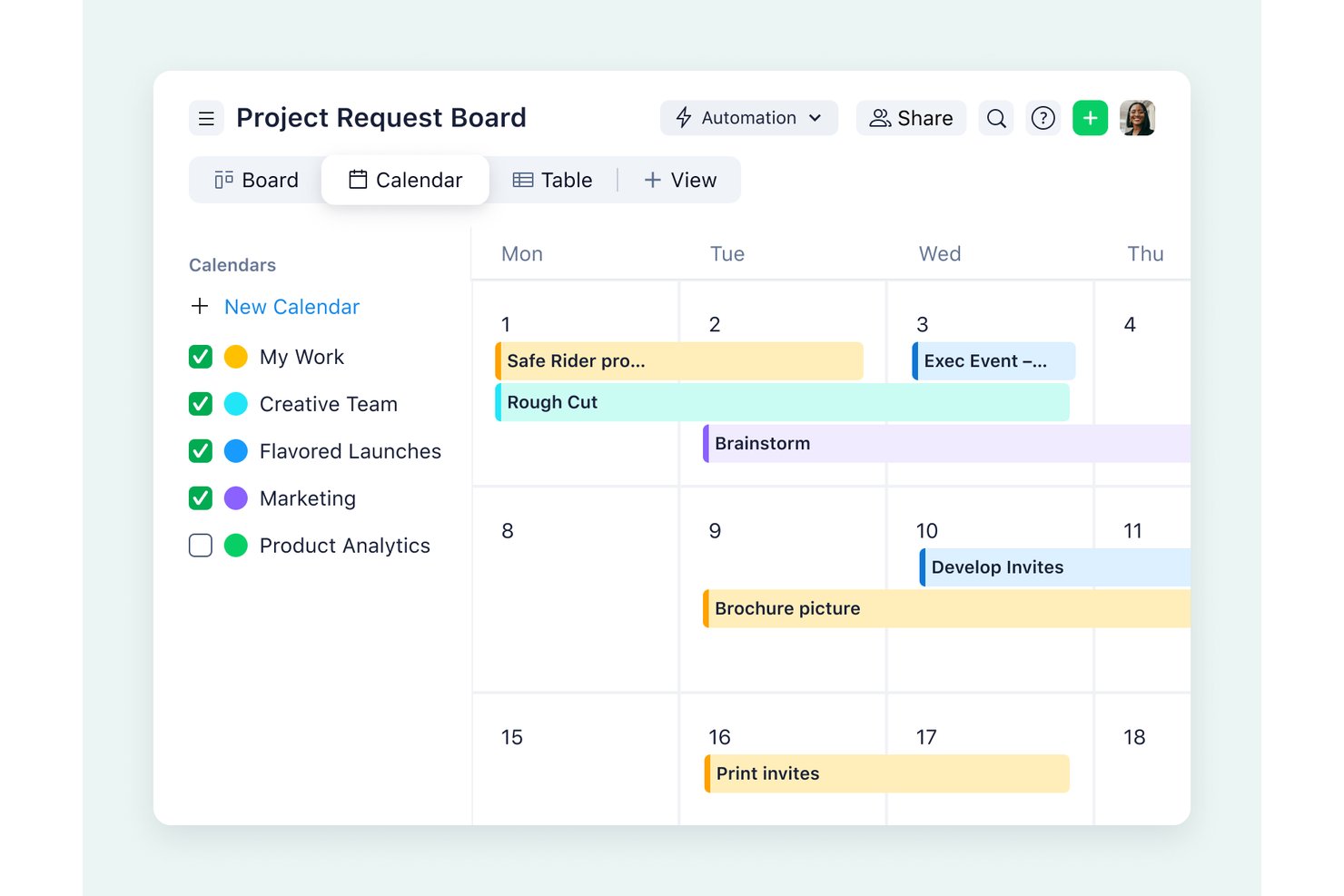Image resolution: width=1344 pixels, height=896 pixels.
Task: Open the help question mark icon
Action: point(1043,118)
